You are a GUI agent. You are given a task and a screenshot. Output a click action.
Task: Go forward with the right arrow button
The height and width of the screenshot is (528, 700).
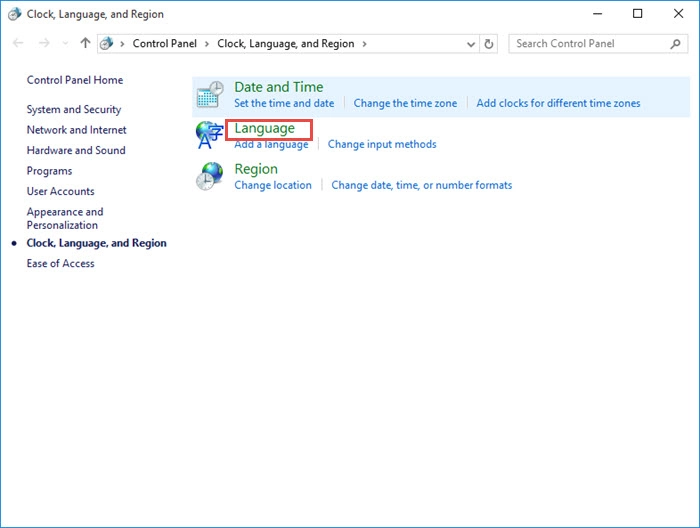(x=44, y=43)
